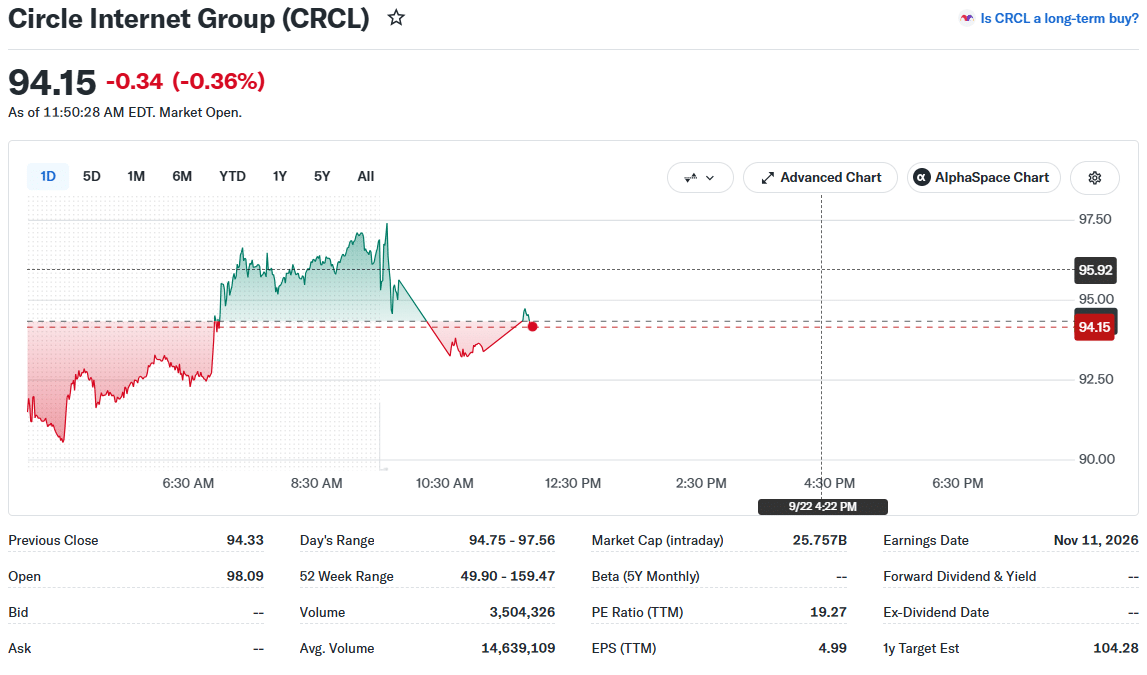Switch to the 1Y time range

[x=279, y=176]
